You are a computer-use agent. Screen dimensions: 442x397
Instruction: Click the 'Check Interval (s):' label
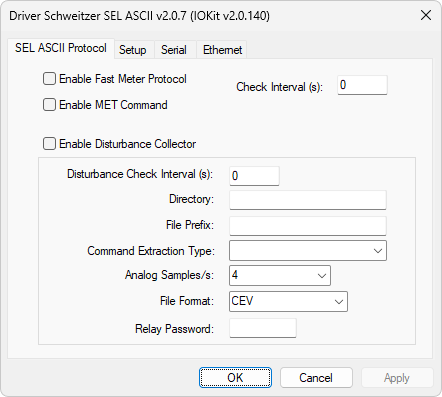coord(279,87)
